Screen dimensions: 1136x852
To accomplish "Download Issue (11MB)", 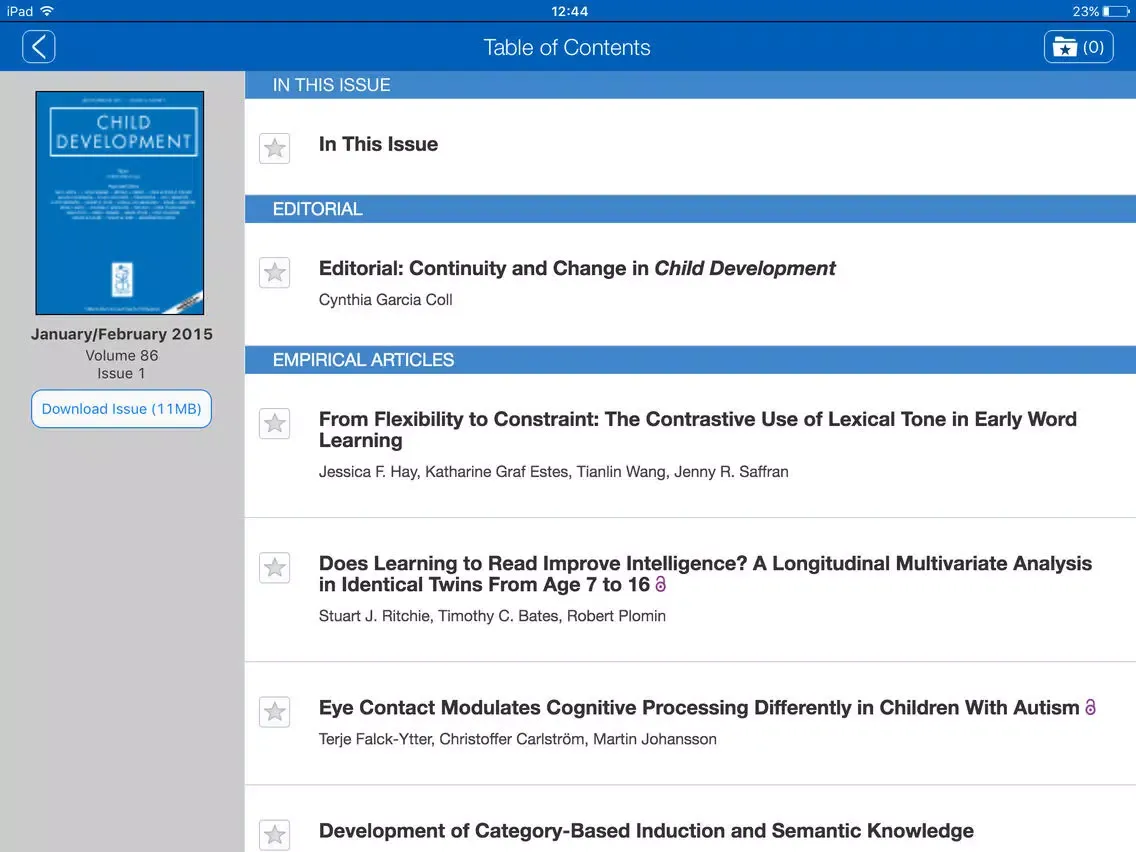I will tap(121, 409).
